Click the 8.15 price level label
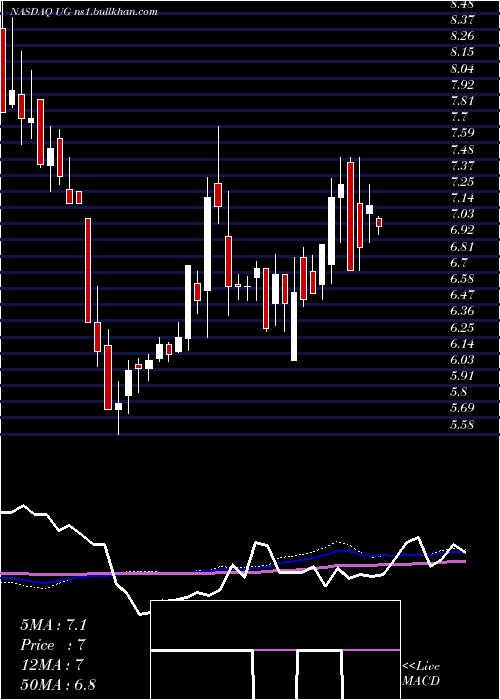Screen dimensions: 500x700 click(463, 52)
